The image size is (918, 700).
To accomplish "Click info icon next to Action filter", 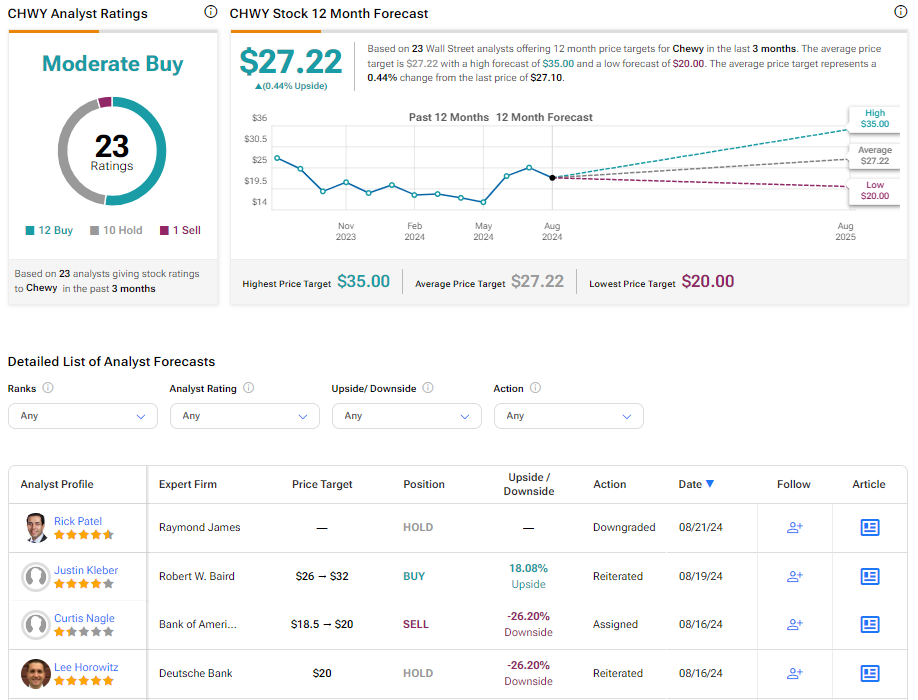I will pyautogui.click(x=535, y=387).
